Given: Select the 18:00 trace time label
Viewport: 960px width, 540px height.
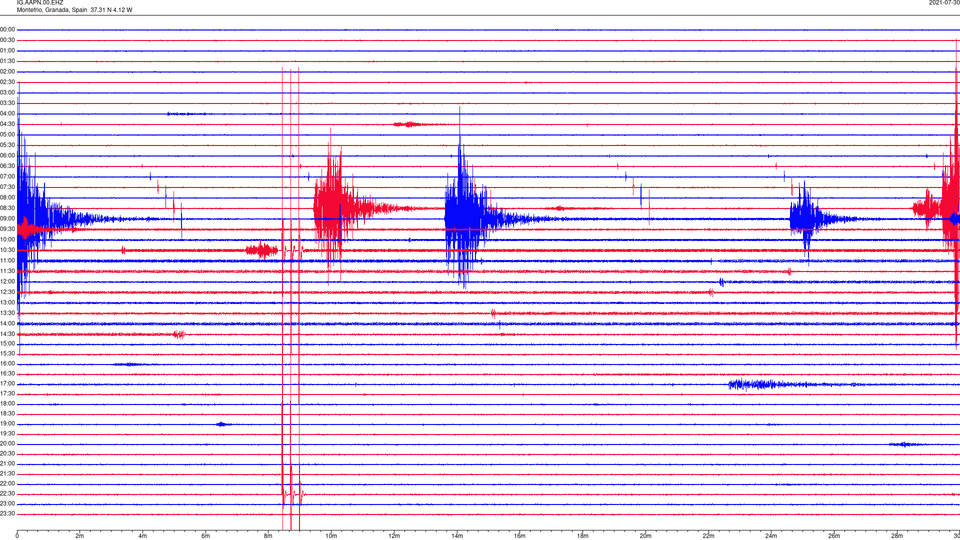Looking at the screenshot, I should point(7,404).
